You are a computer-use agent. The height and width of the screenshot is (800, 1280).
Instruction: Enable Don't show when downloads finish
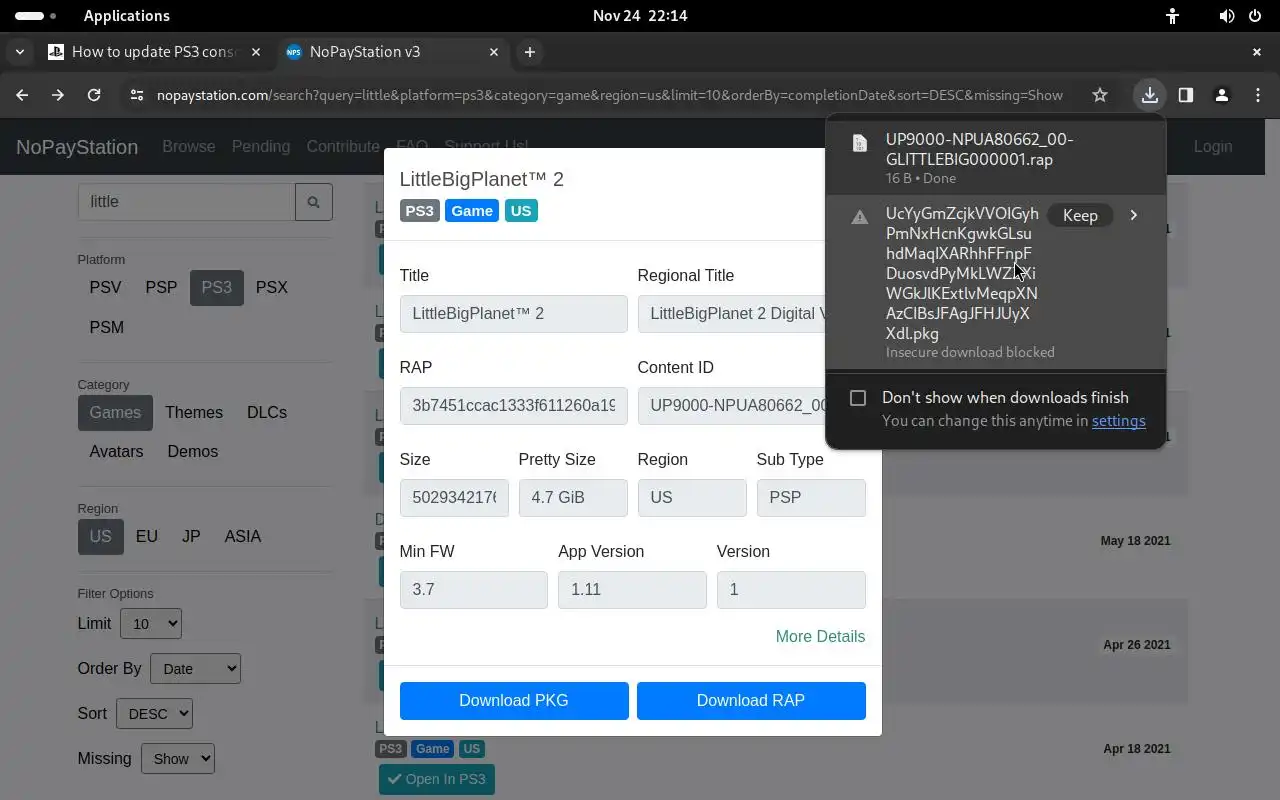858,398
